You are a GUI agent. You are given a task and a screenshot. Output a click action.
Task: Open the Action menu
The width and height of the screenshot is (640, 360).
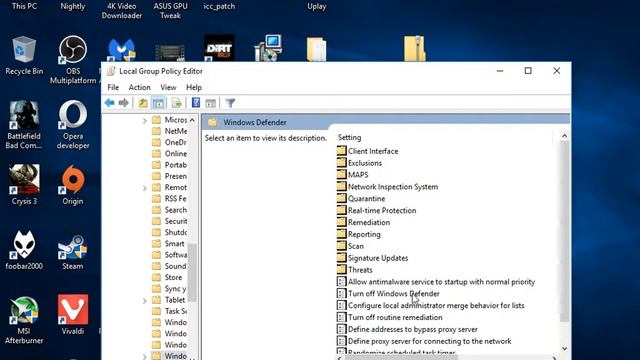pos(139,87)
